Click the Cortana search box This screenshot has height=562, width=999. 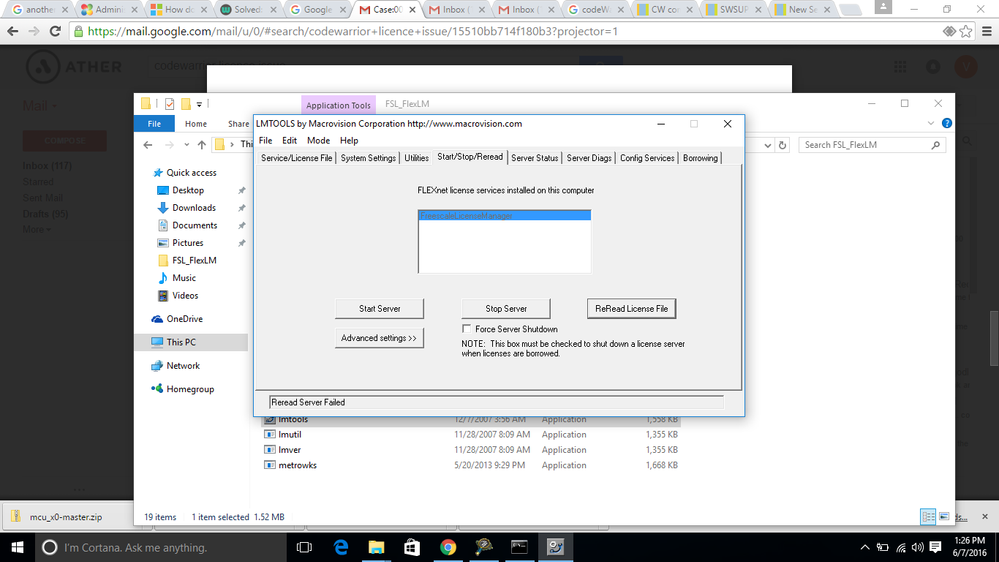pos(162,547)
